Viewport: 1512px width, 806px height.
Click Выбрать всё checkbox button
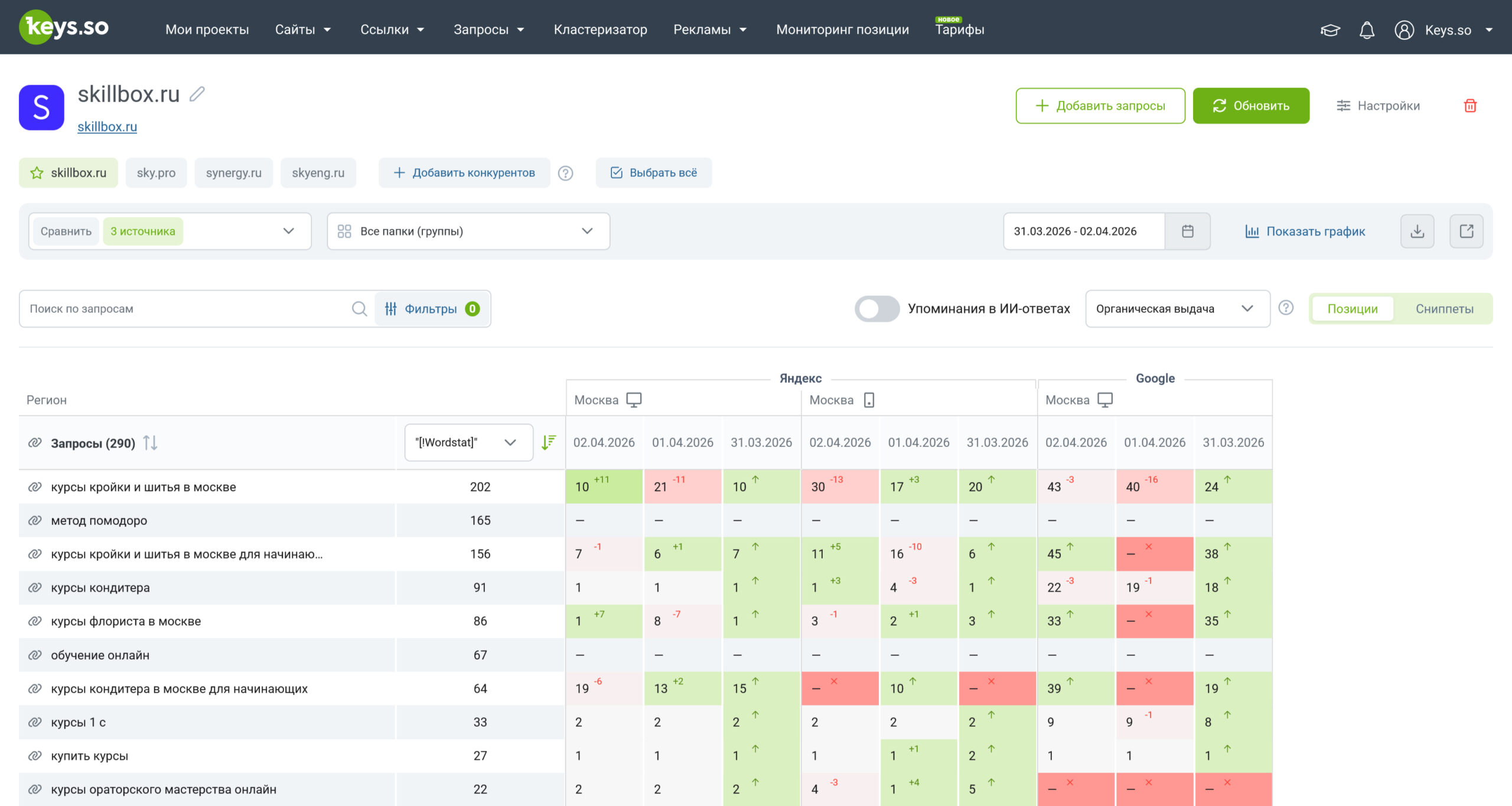pos(653,172)
